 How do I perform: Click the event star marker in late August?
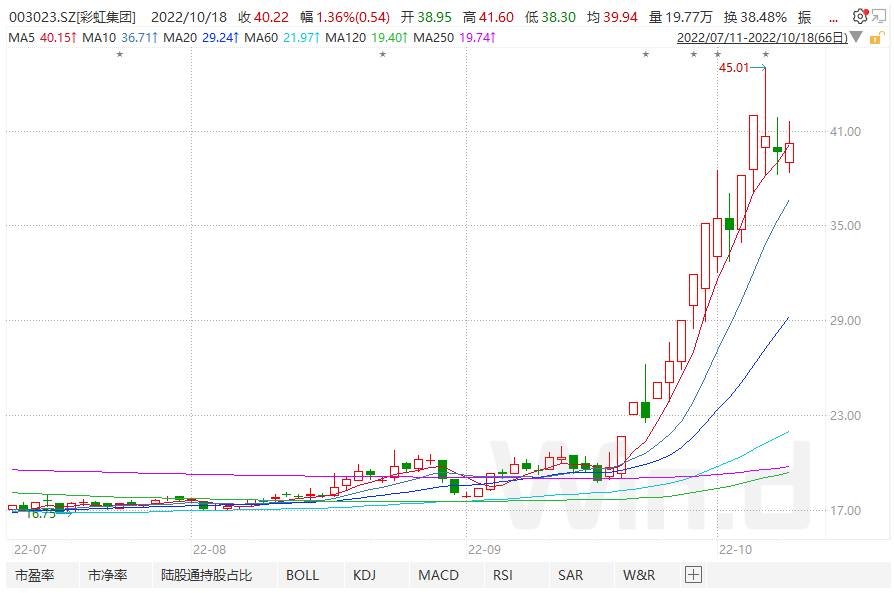[x=383, y=55]
